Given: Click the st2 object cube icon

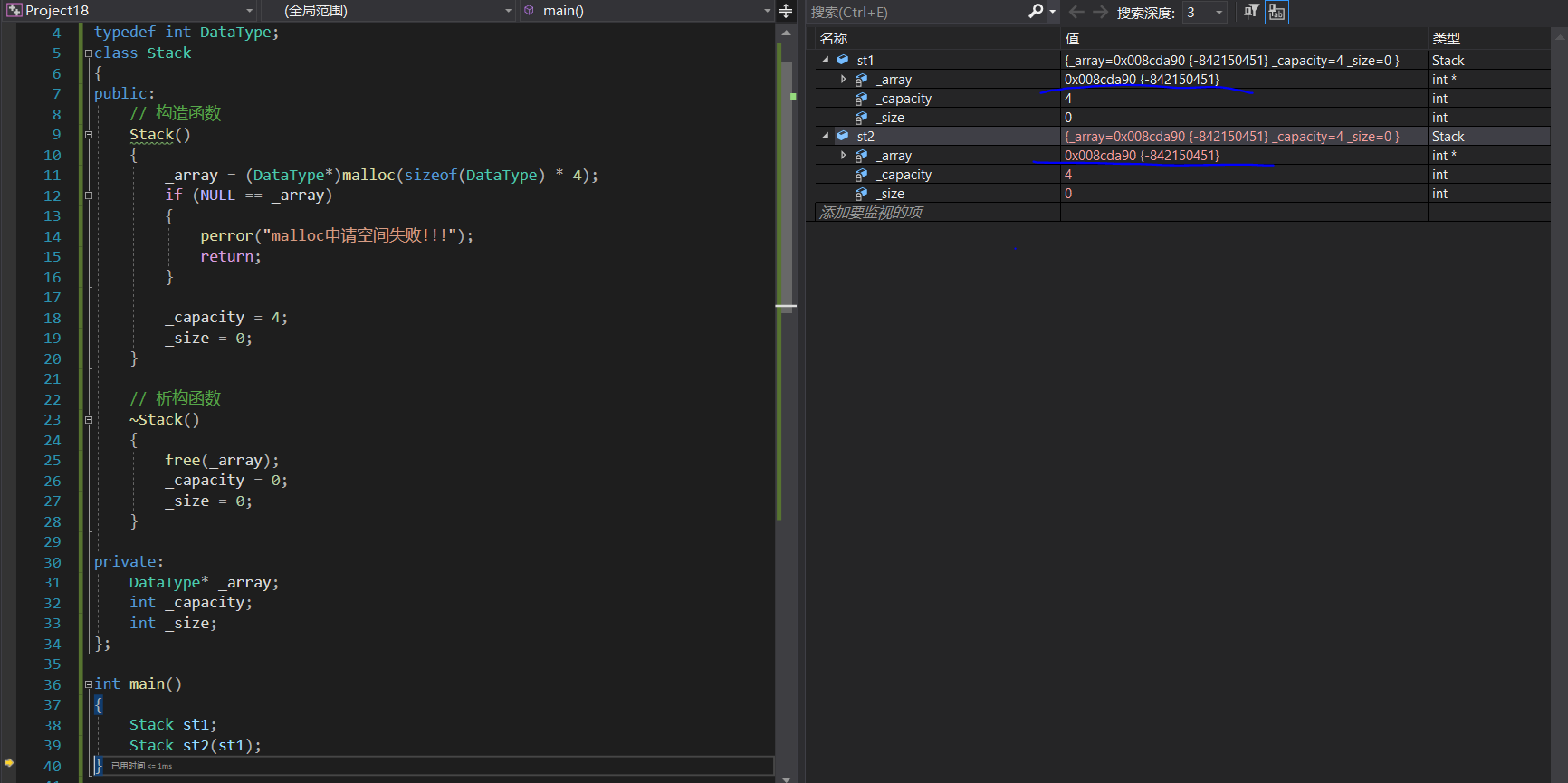Looking at the screenshot, I should (x=842, y=136).
